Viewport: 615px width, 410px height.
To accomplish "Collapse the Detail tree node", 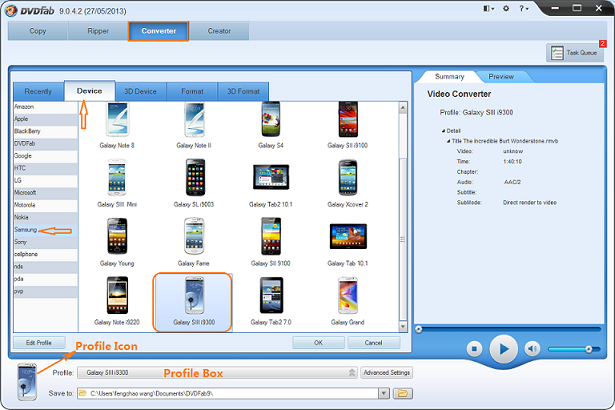I will 444,131.
